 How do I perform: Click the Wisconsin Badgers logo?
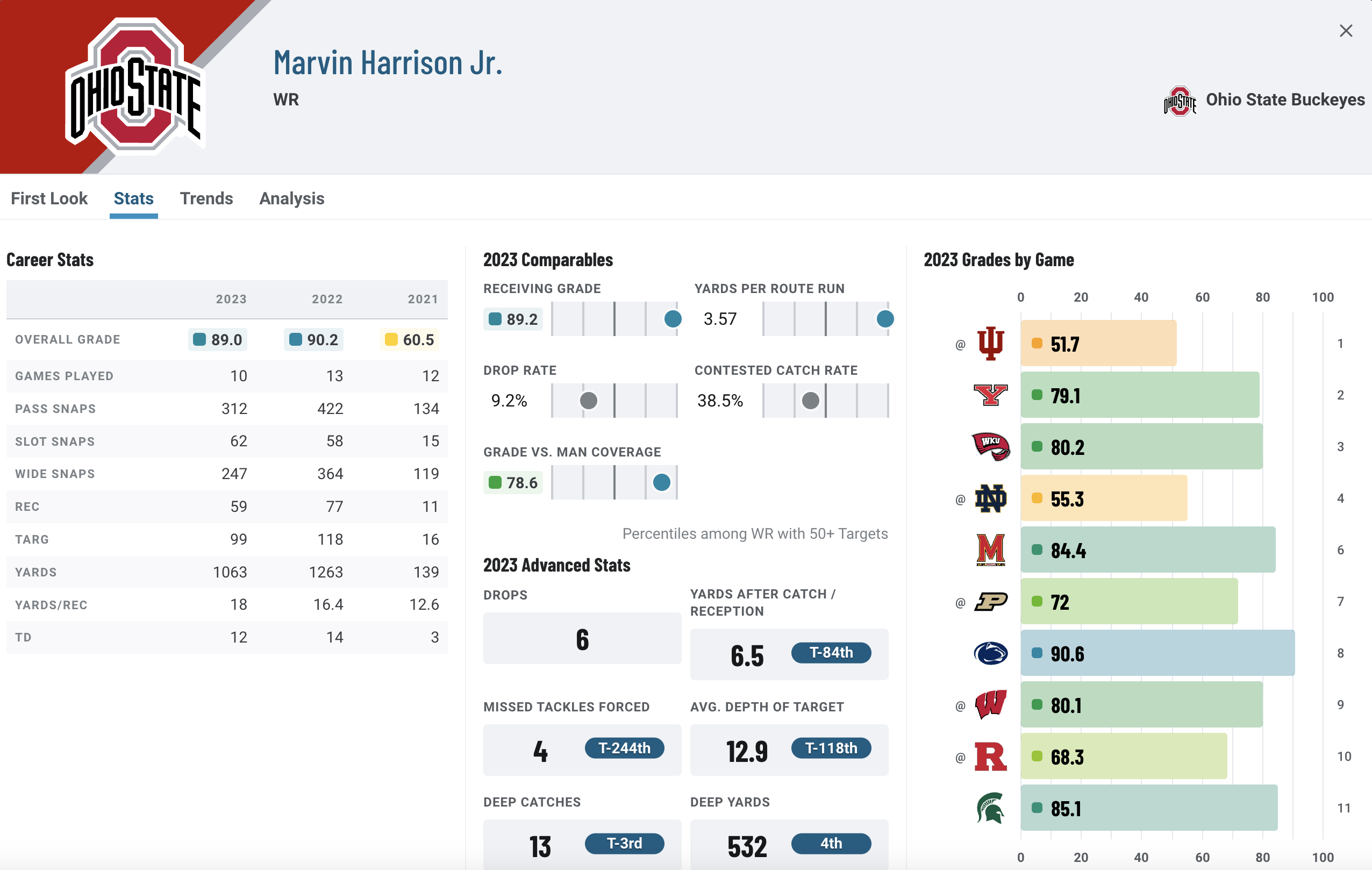pyautogui.click(x=990, y=705)
